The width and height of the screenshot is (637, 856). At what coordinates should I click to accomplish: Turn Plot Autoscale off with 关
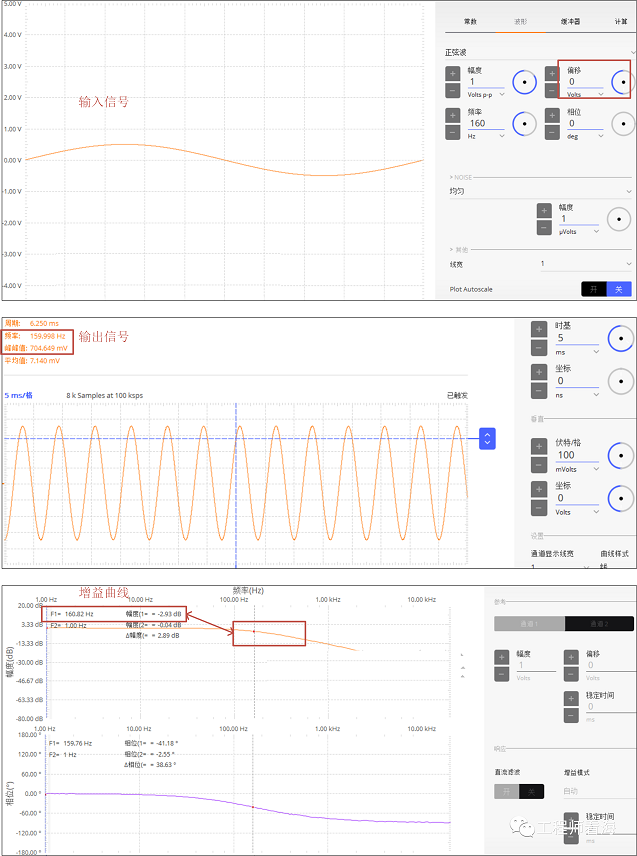(x=619, y=289)
